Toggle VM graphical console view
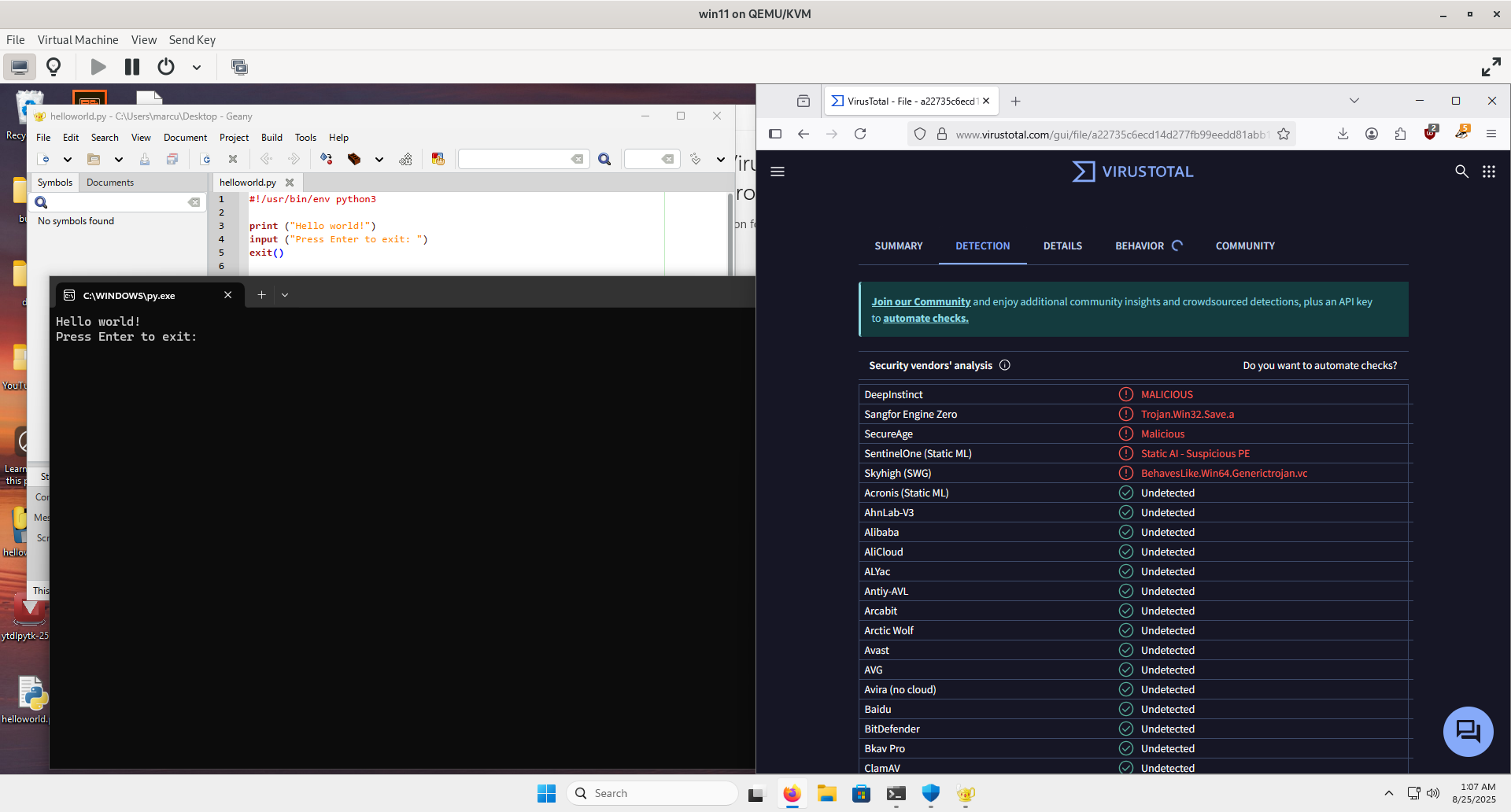The height and width of the screenshot is (812, 1511). tap(20, 67)
